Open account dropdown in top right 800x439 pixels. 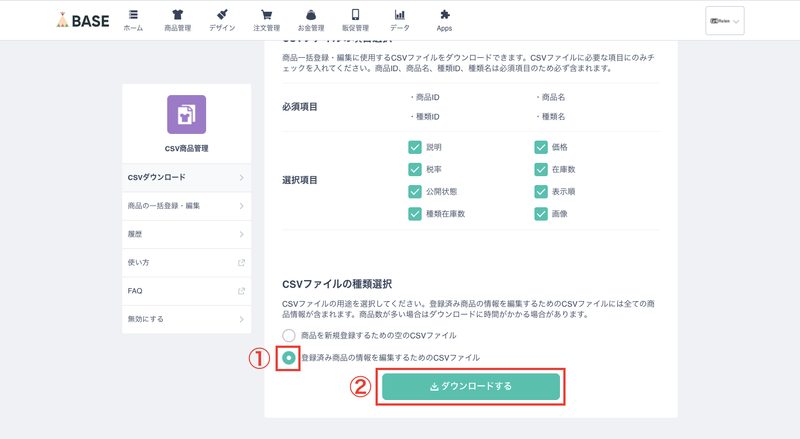(724, 21)
